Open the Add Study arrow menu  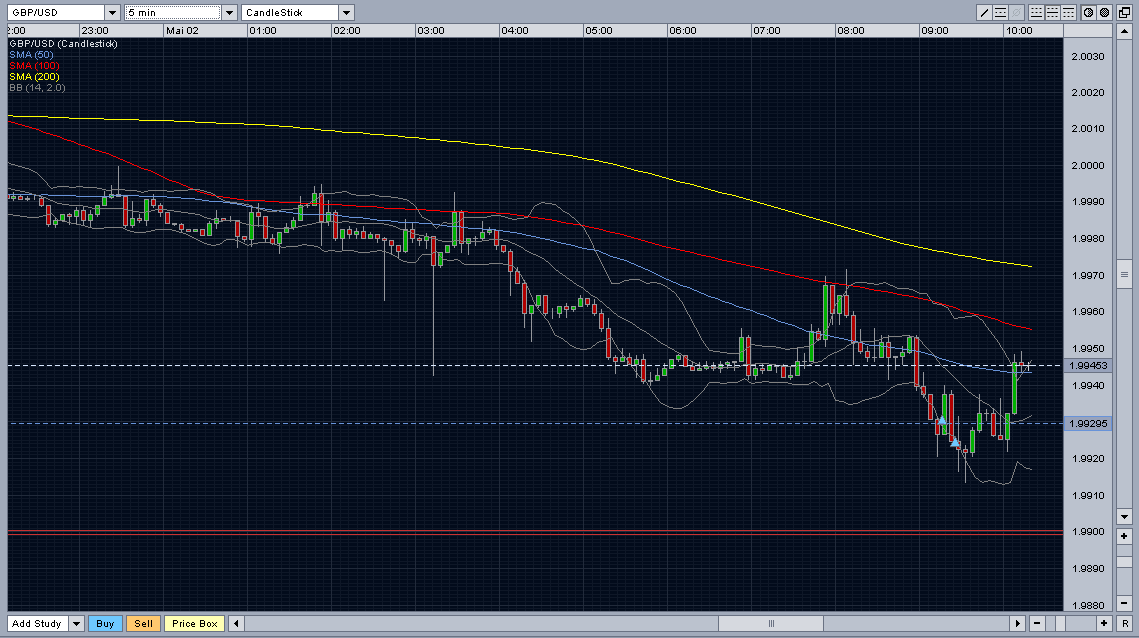pyautogui.click(x=76, y=623)
